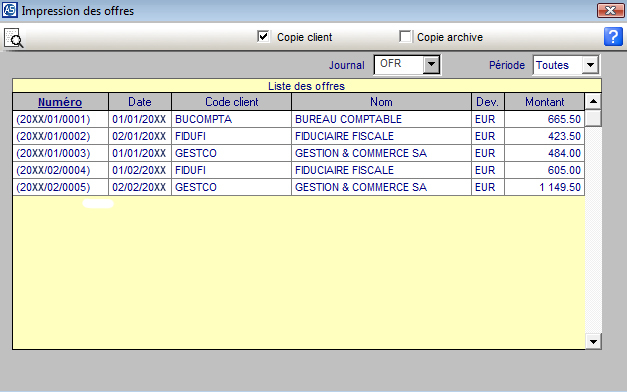Click GESTCO code in offer 0005 row
This screenshot has height=392, width=627.
[x=196, y=187]
